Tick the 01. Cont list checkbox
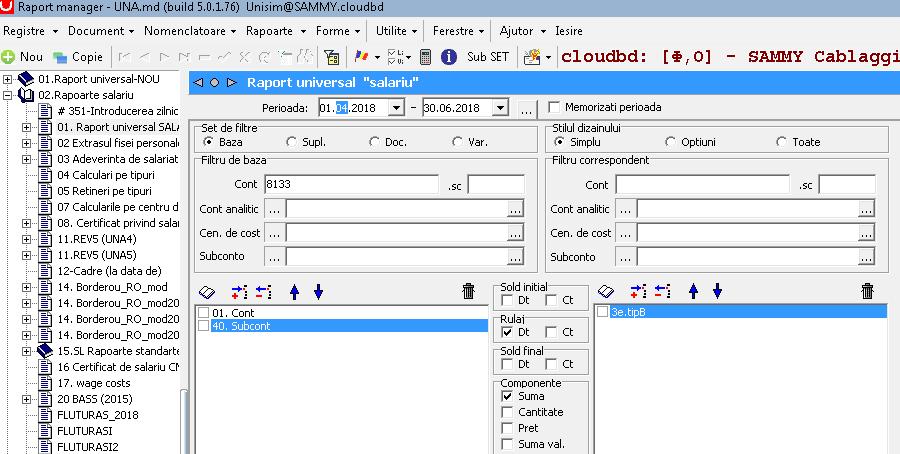 (x=203, y=313)
